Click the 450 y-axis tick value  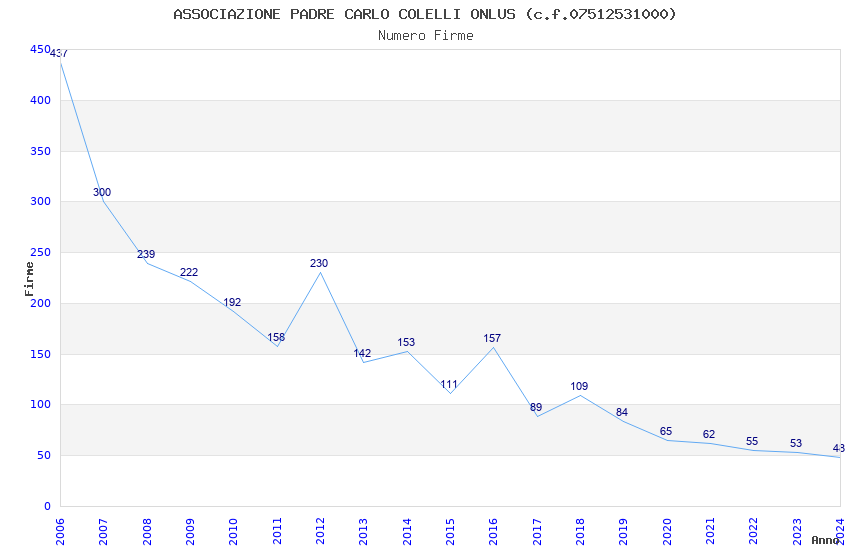40,49
